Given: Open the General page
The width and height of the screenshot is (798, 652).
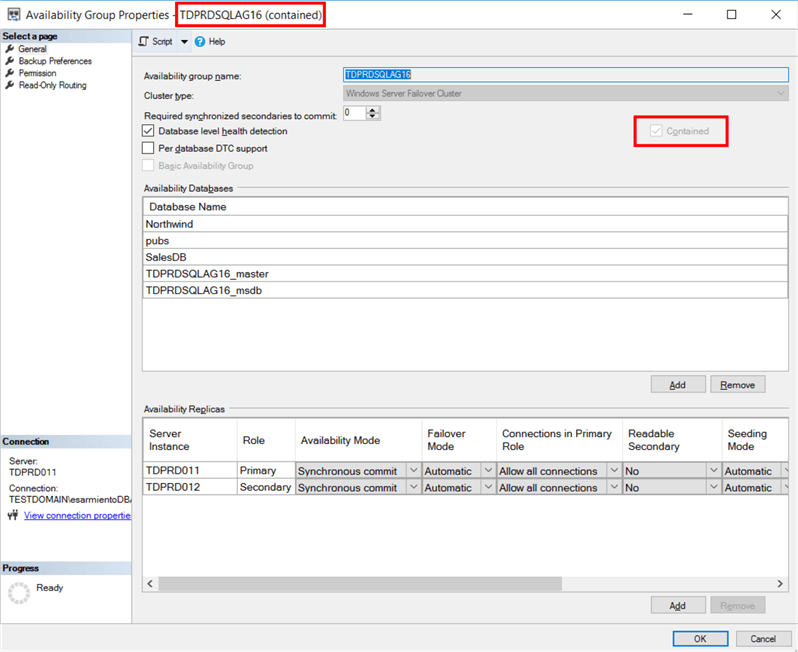Looking at the screenshot, I should (x=33, y=49).
